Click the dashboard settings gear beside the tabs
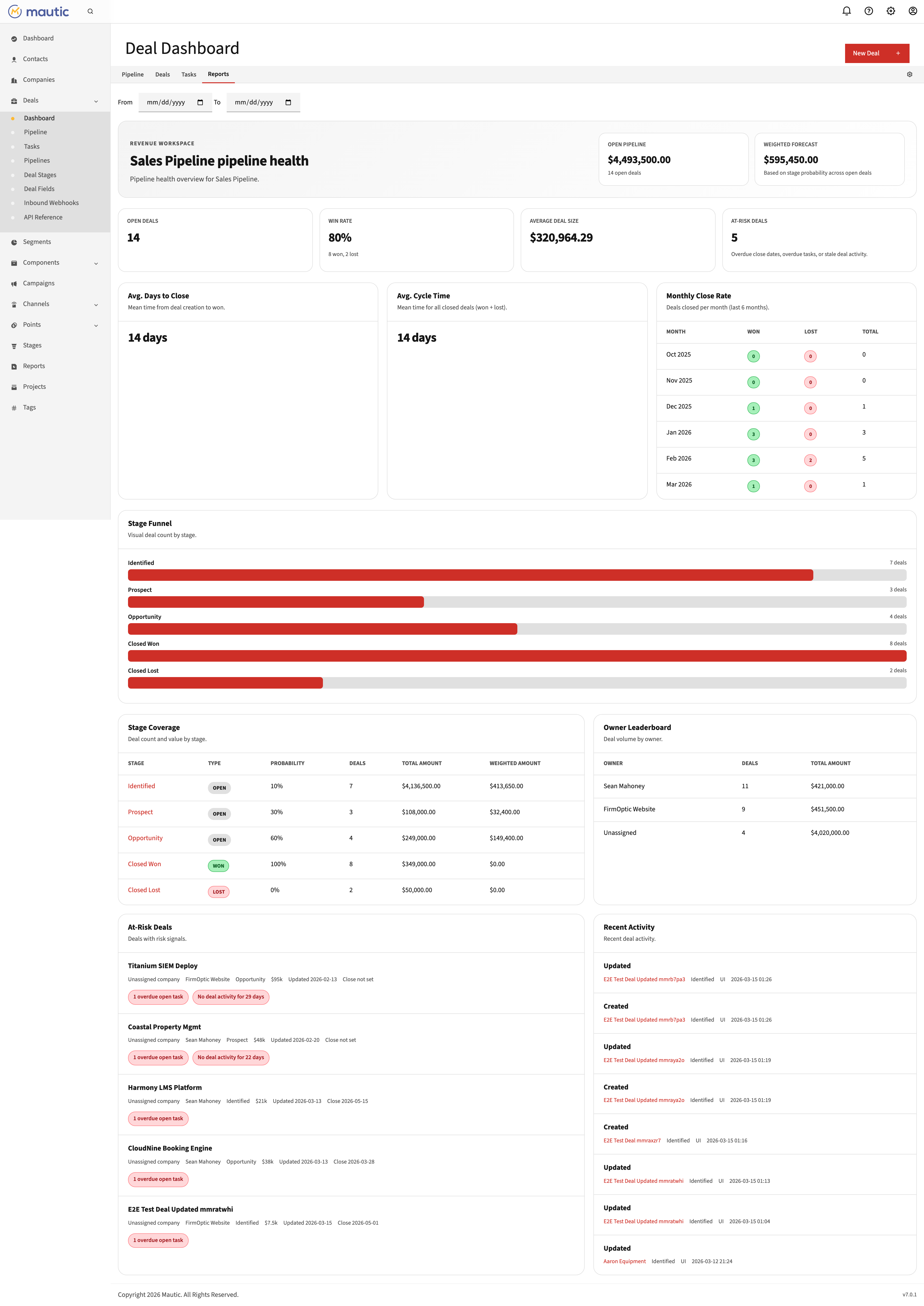Viewport: 924px width, 1306px height. coord(909,74)
